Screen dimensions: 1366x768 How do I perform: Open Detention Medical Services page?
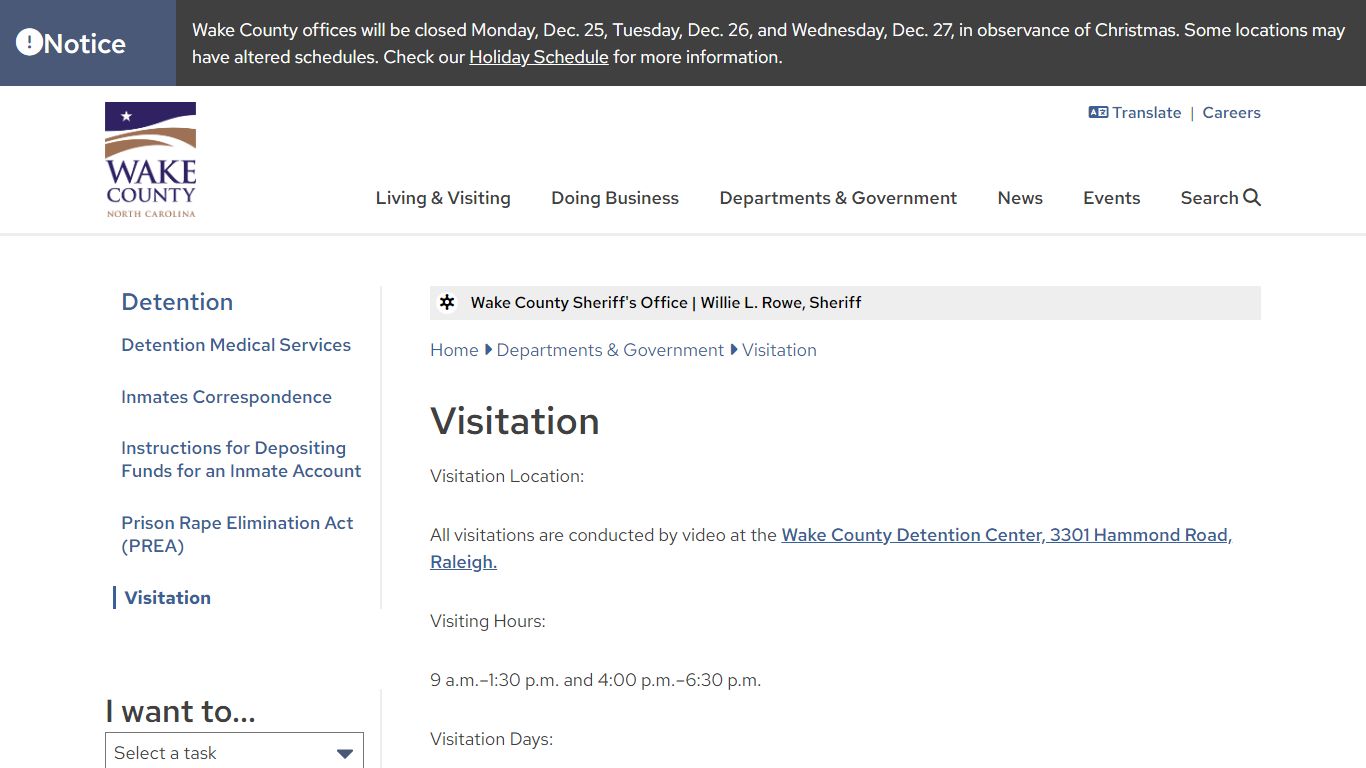click(x=236, y=345)
